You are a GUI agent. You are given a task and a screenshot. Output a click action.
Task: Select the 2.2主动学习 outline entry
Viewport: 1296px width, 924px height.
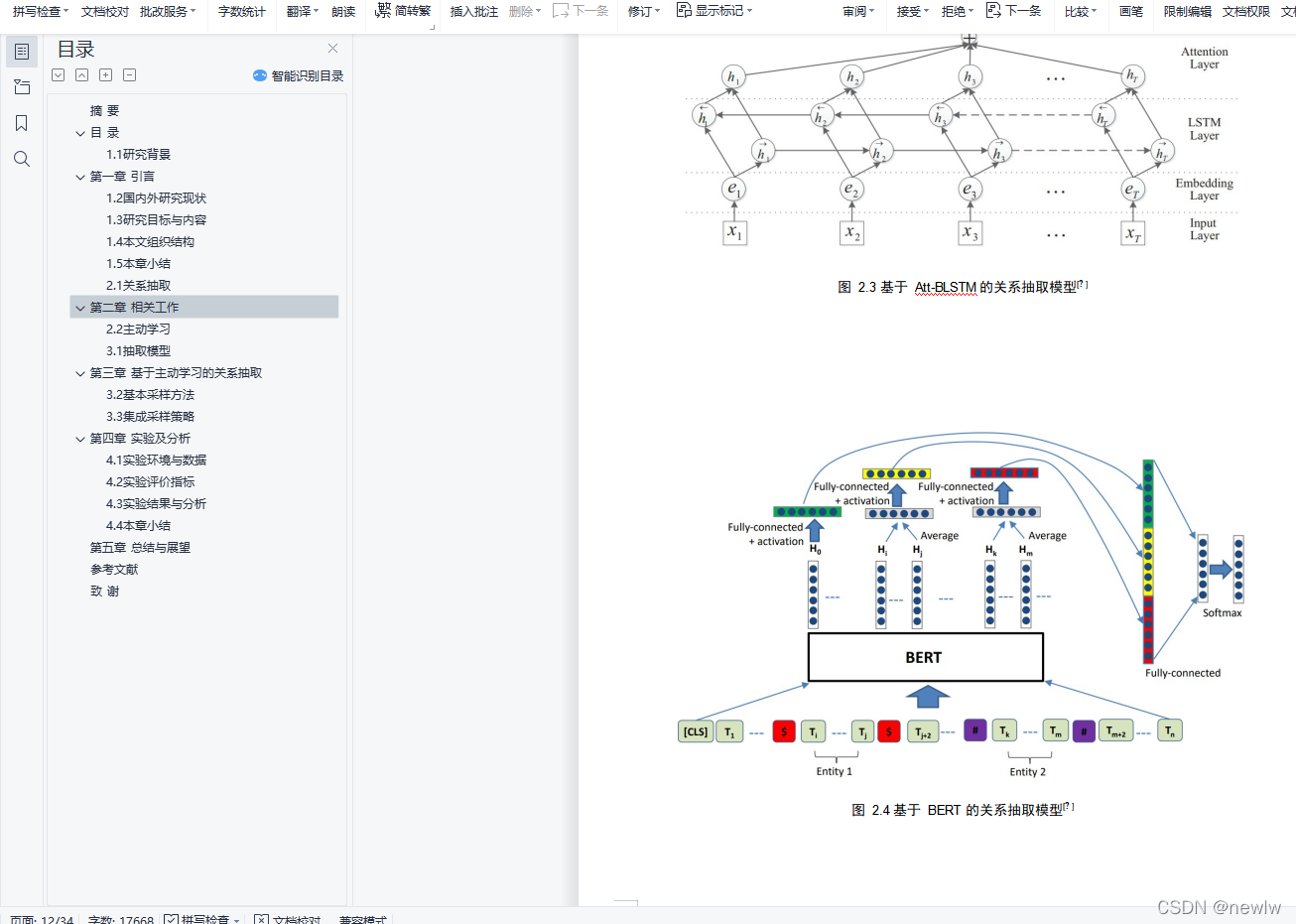[x=139, y=330]
